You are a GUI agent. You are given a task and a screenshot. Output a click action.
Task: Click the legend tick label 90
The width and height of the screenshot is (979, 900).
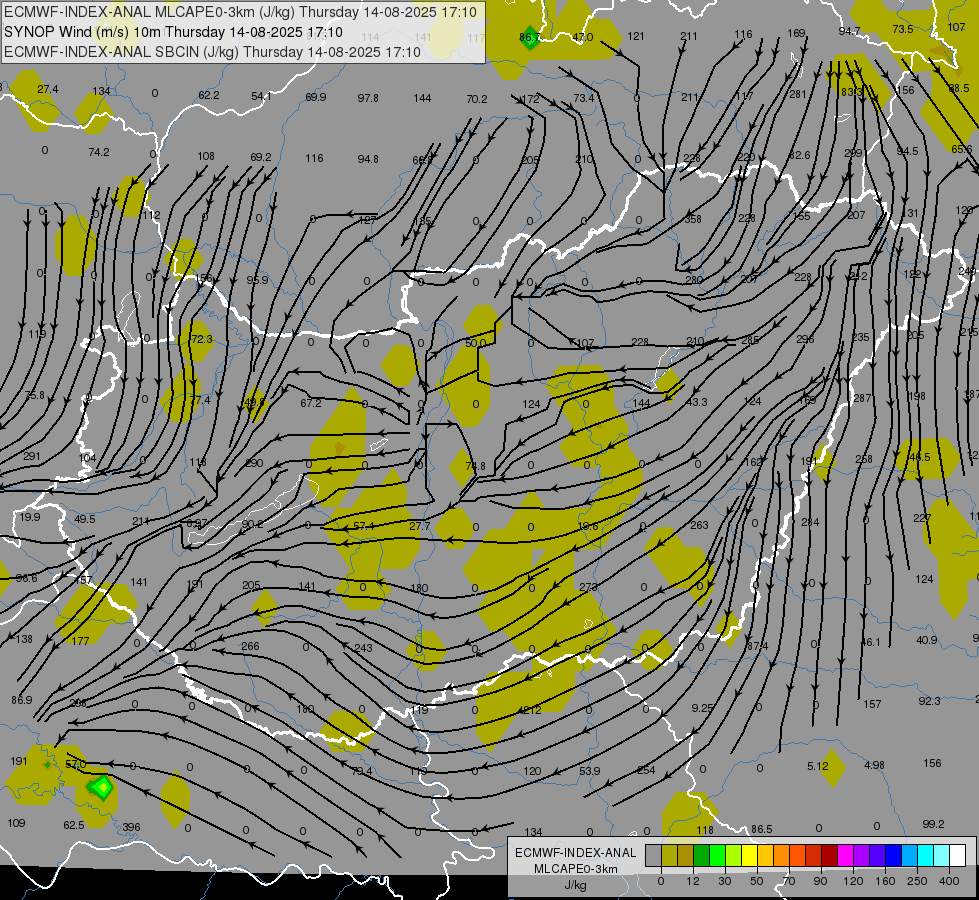(820, 881)
